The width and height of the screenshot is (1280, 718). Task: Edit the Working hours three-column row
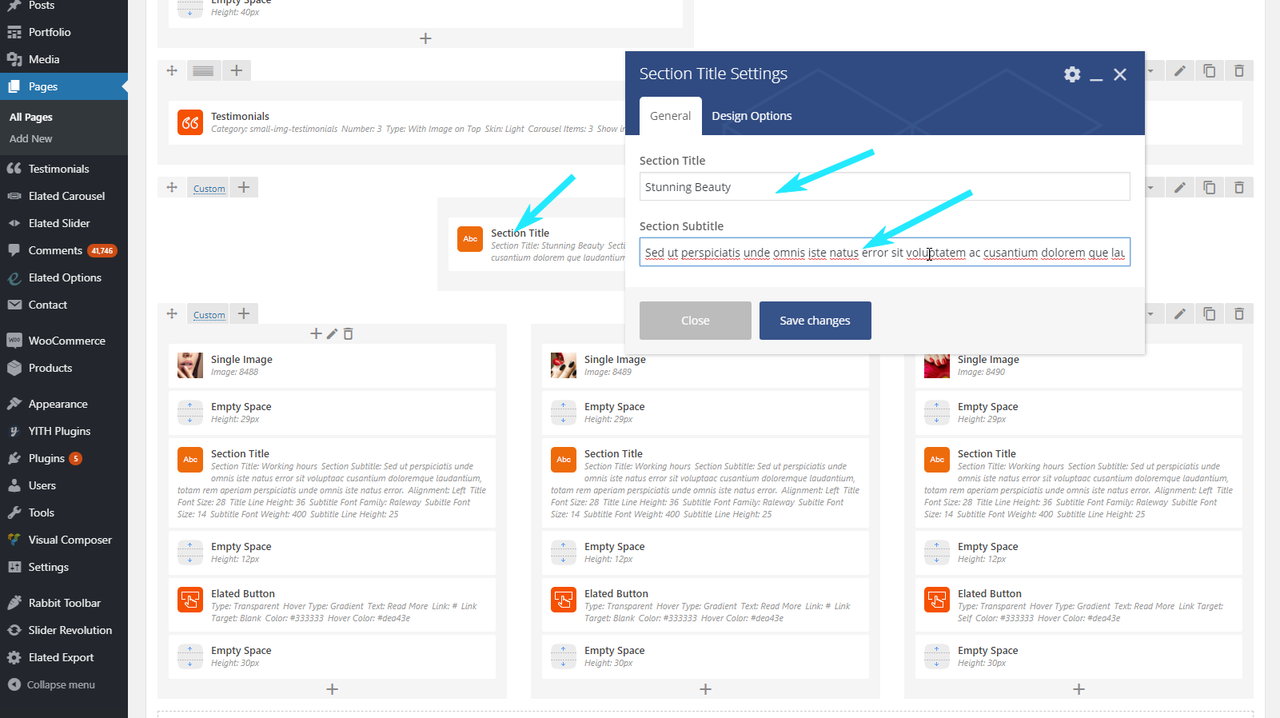1180,314
